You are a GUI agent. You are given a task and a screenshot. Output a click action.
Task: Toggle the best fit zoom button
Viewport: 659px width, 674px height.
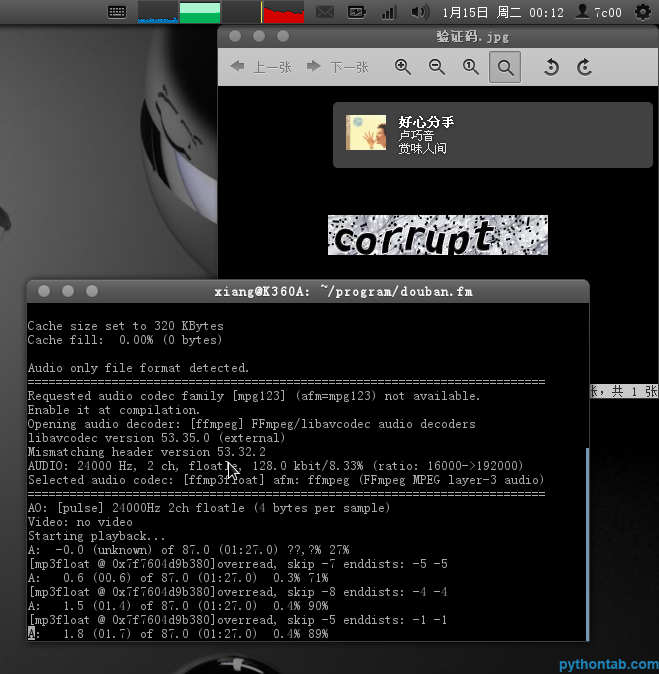click(505, 67)
